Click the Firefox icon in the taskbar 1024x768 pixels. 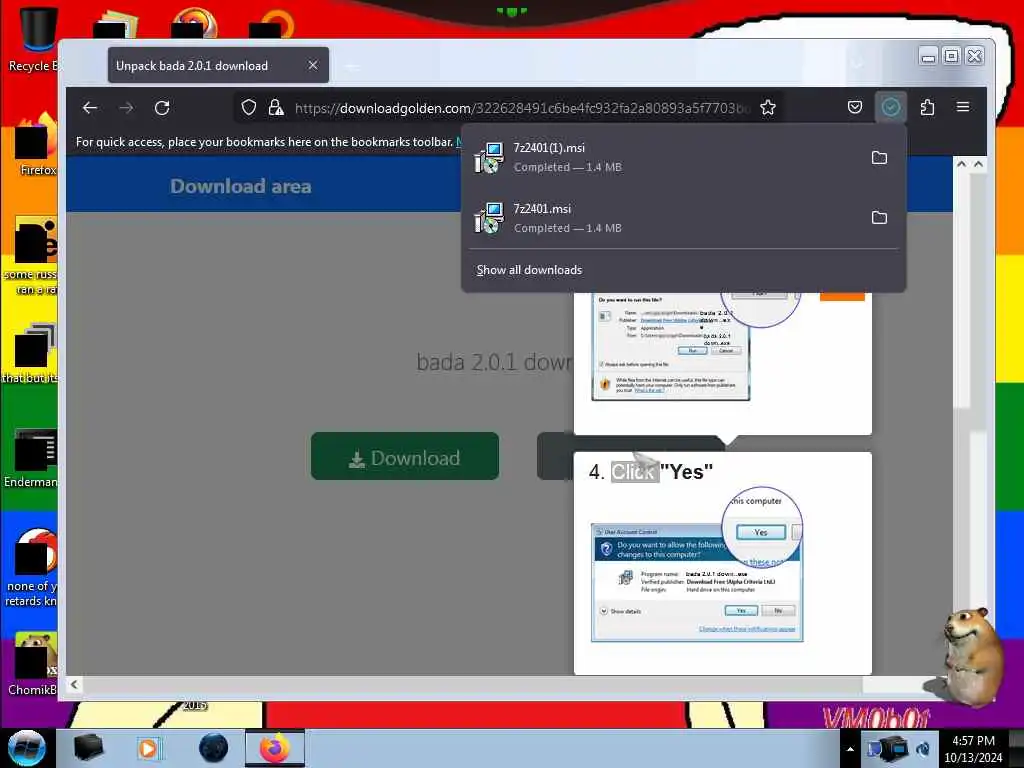click(x=275, y=748)
